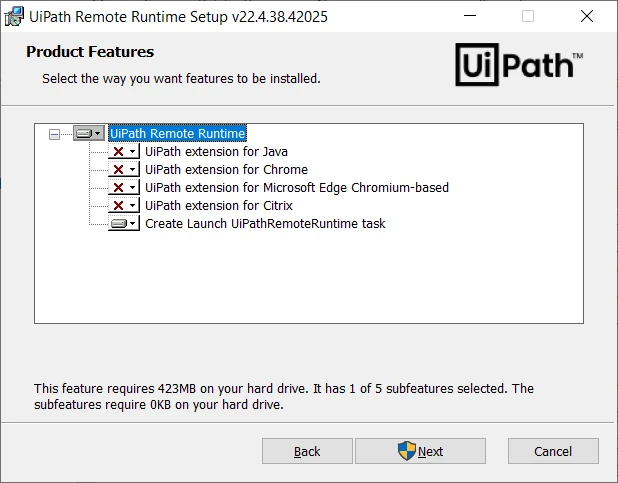Close the setup window
618x483 pixels.
pos(587,16)
